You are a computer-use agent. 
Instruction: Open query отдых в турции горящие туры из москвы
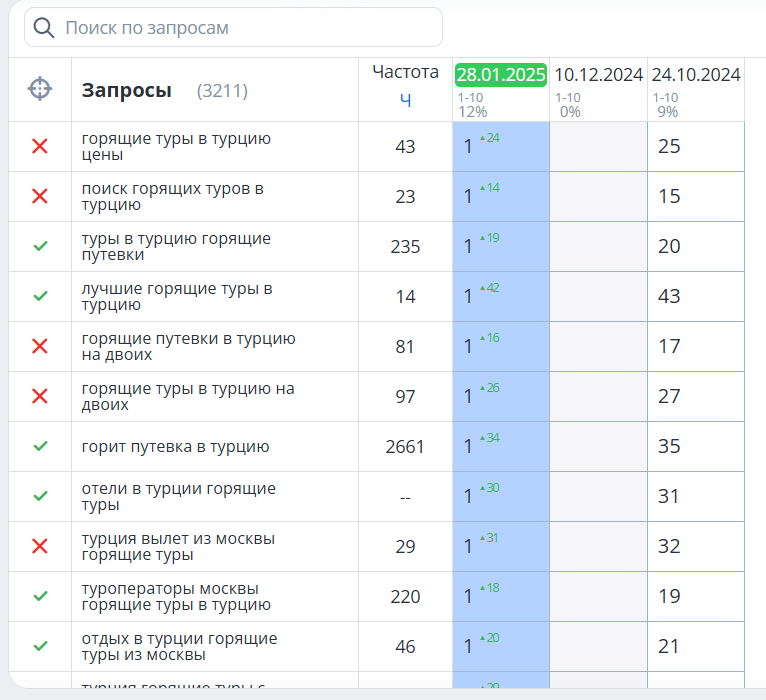point(180,646)
